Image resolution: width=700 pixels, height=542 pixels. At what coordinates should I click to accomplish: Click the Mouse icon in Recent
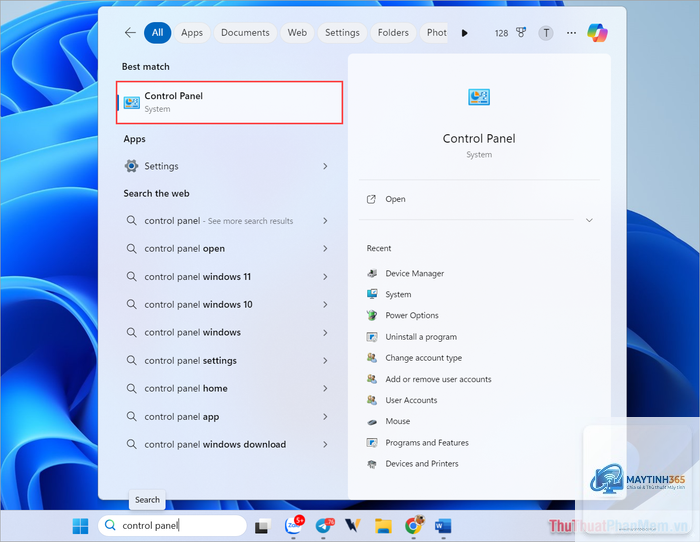pos(372,421)
